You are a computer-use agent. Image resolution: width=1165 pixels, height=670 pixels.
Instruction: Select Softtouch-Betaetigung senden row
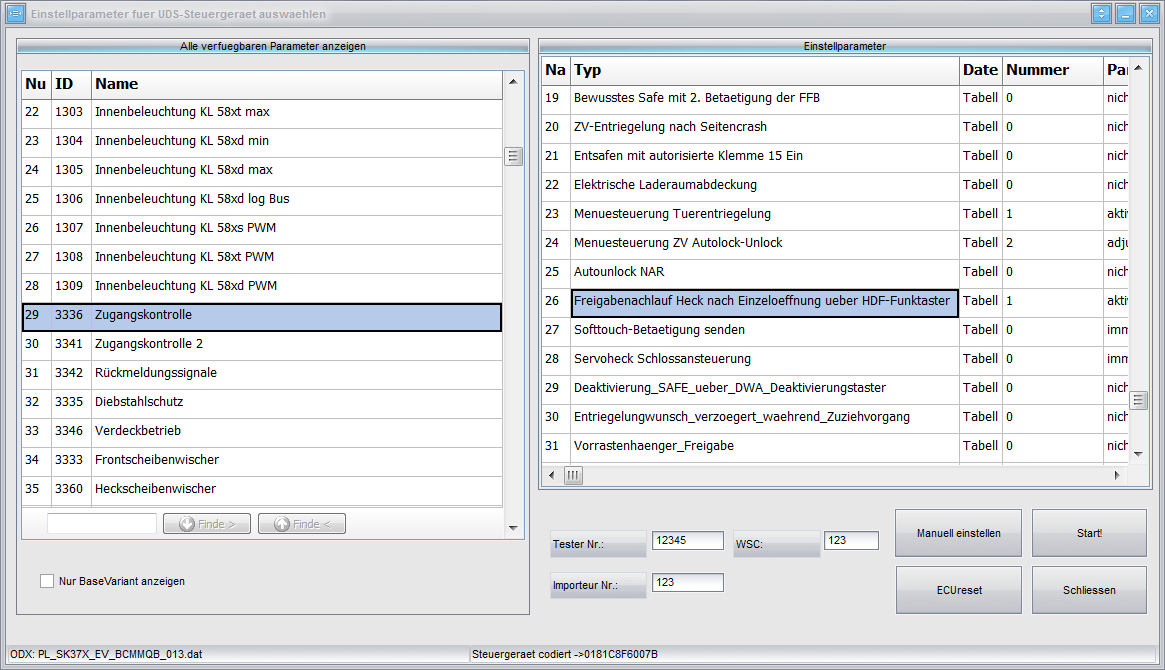coord(835,330)
